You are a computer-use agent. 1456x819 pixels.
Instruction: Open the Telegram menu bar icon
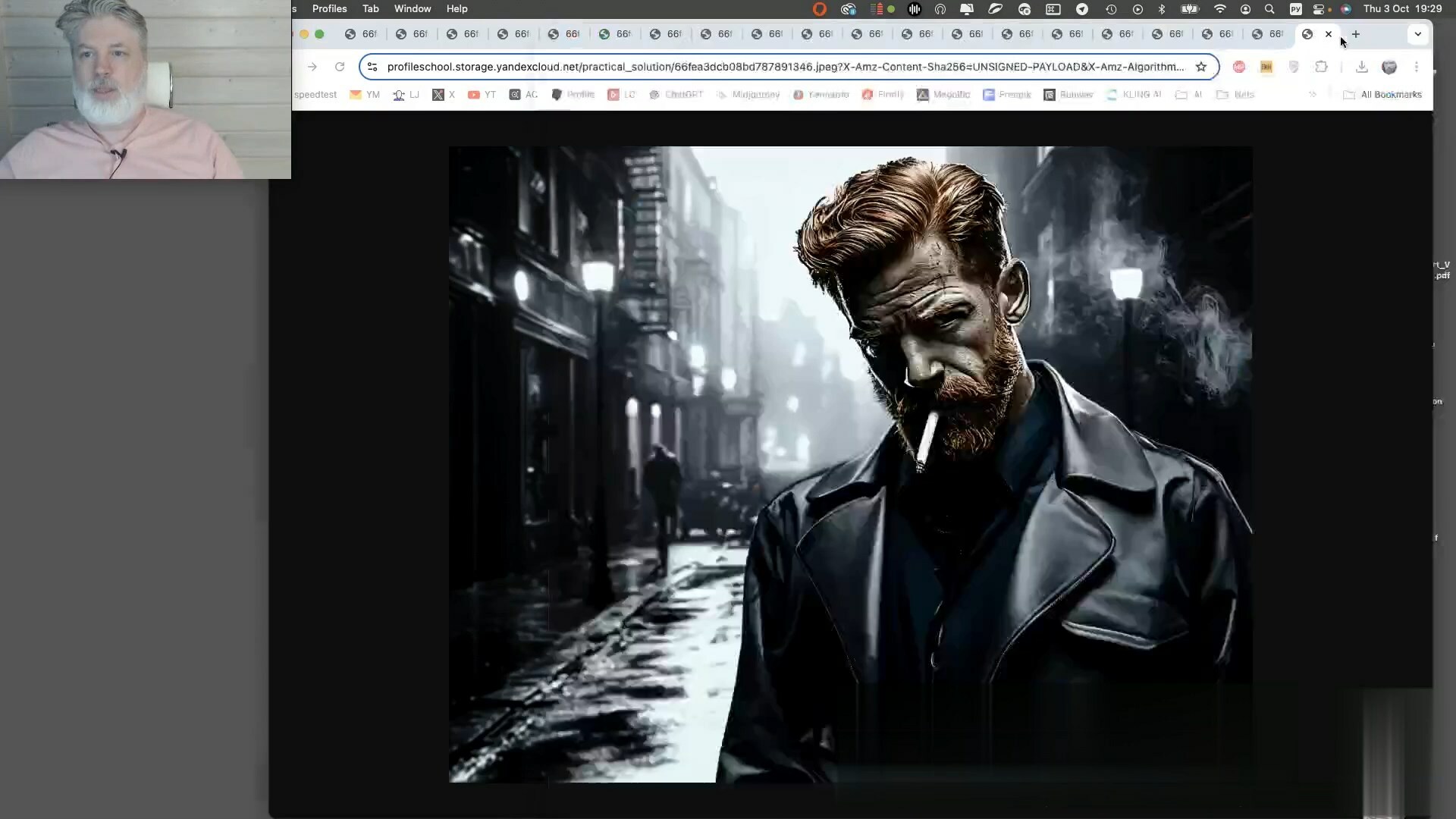(x=1082, y=9)
